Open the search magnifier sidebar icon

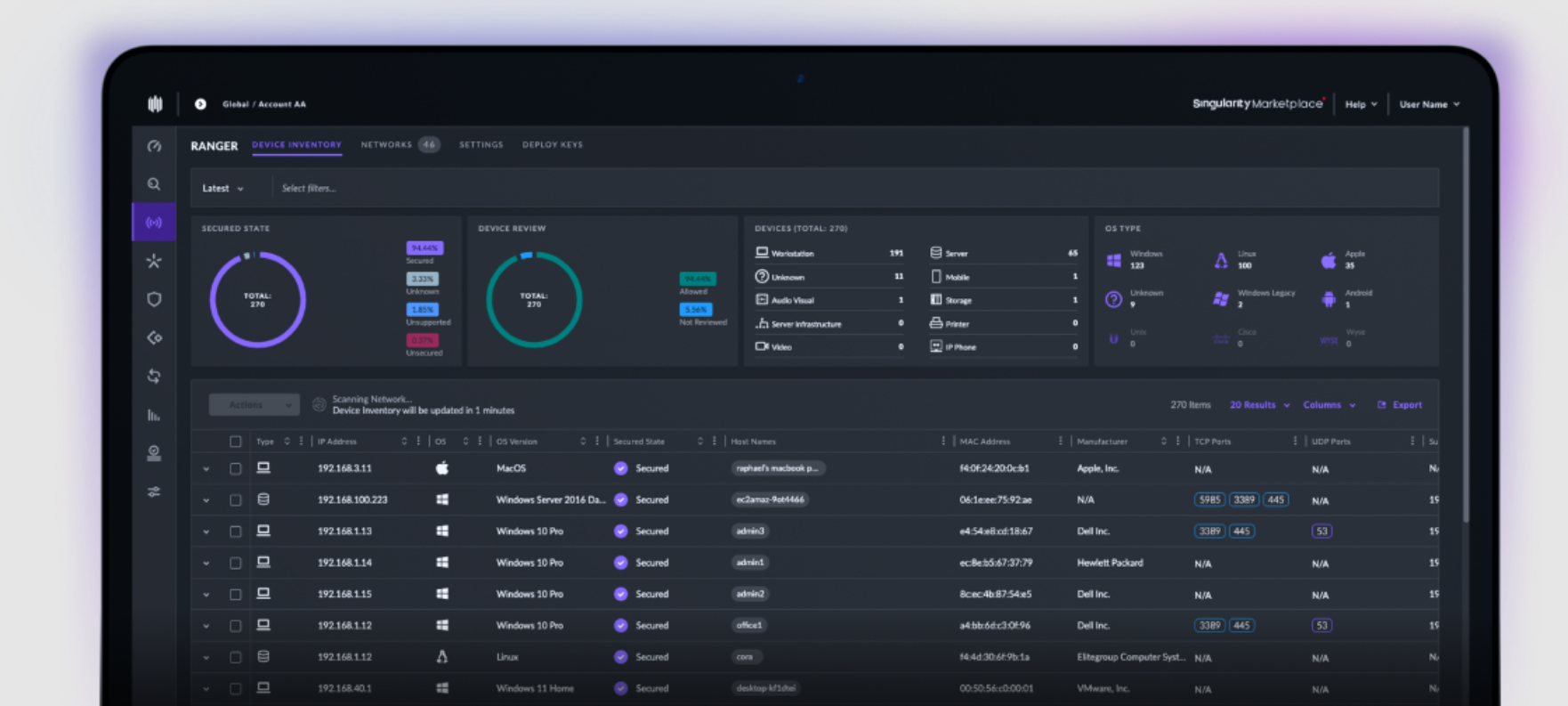pyautogui.click(x=154, y=184)
